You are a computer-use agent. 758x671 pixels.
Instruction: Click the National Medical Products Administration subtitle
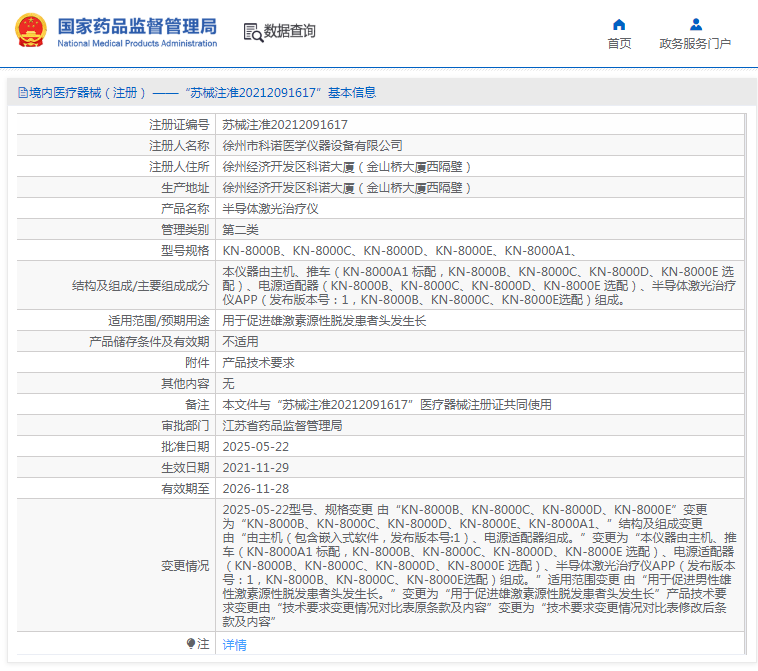pos(137,44)
